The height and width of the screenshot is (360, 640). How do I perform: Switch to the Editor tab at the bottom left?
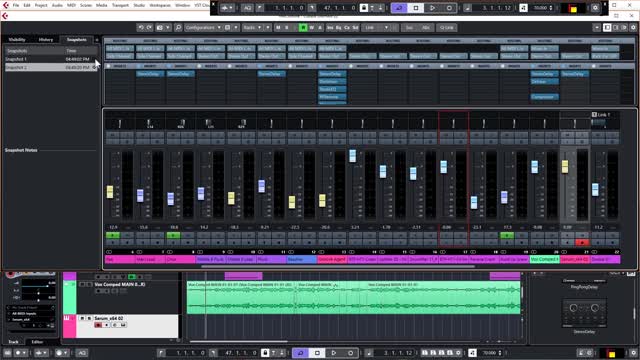click(38, 342)
